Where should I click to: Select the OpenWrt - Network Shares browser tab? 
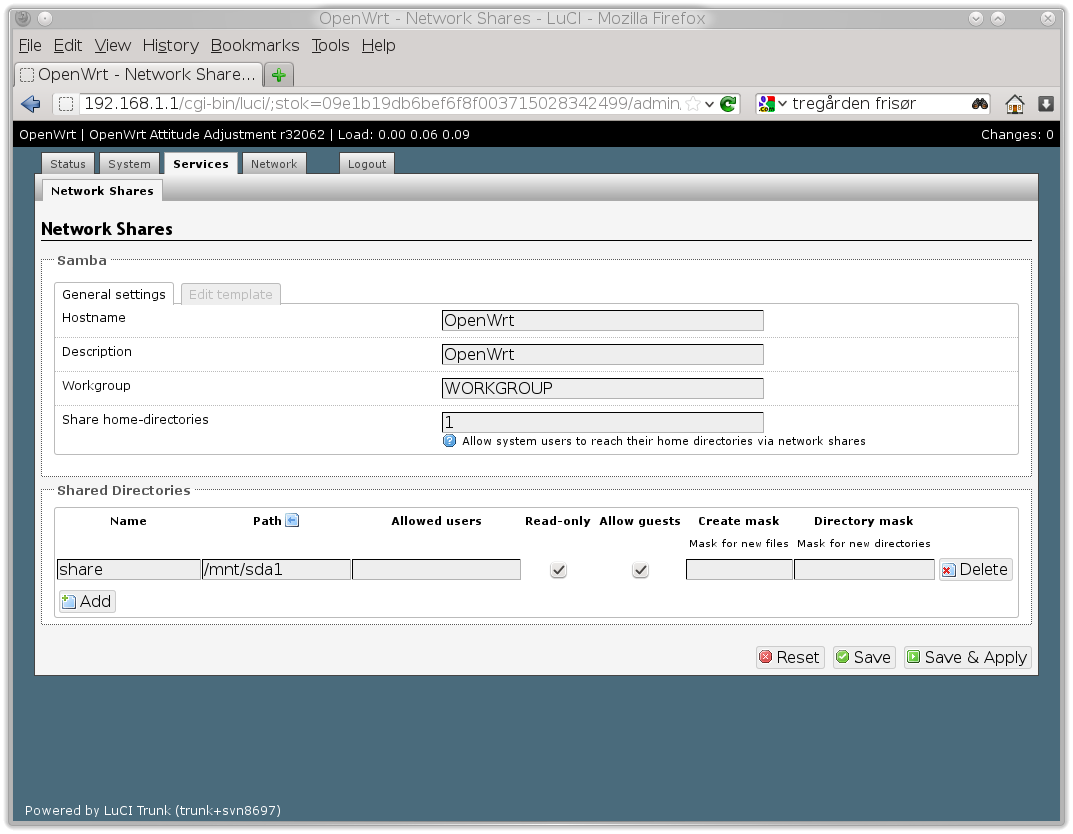pos(139,75)
